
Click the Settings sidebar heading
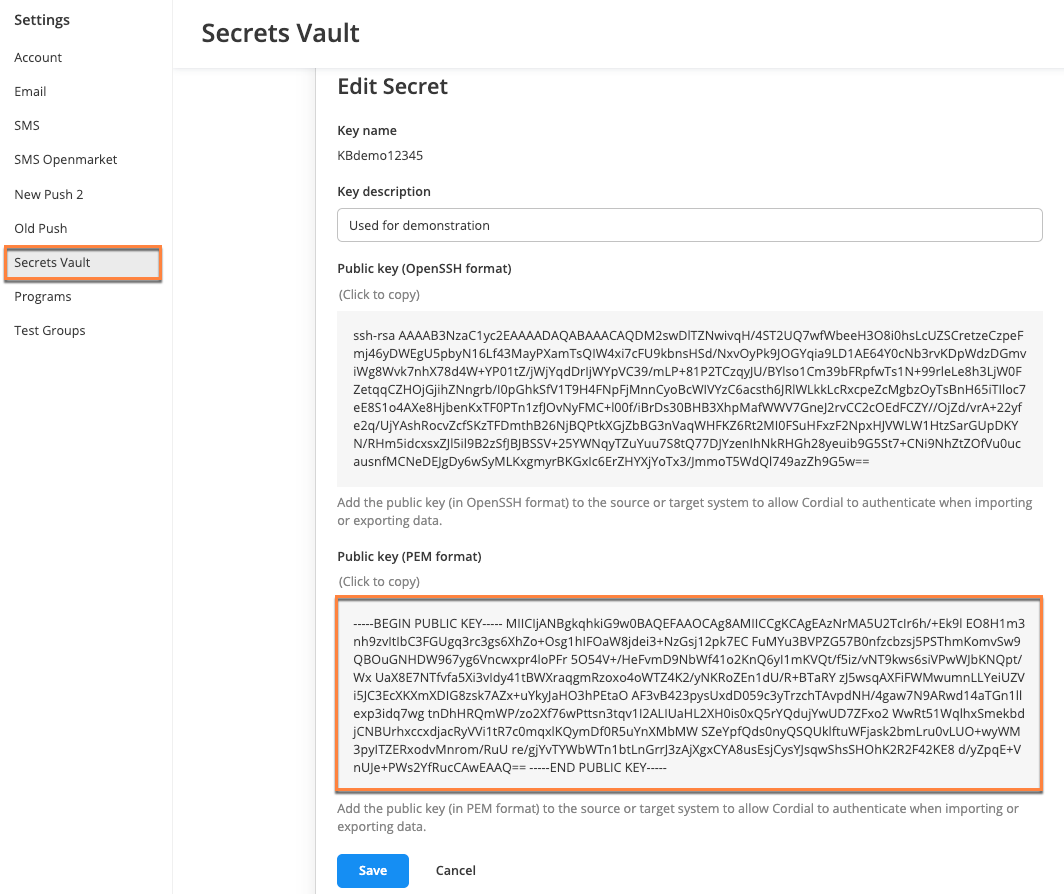(x=42, y=20)
